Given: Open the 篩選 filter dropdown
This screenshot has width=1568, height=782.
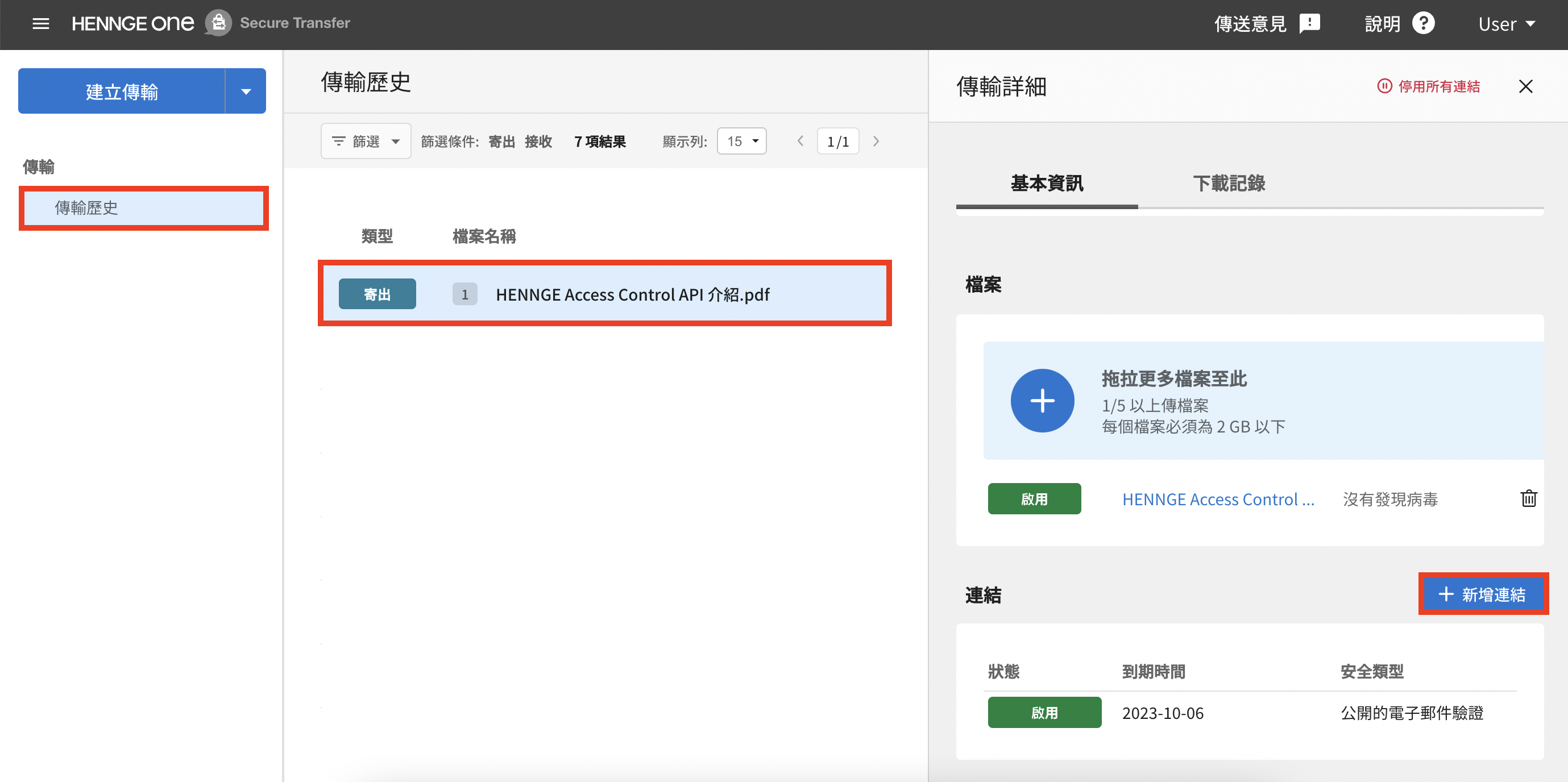Looking at the screenshot, I should point(366,141).
